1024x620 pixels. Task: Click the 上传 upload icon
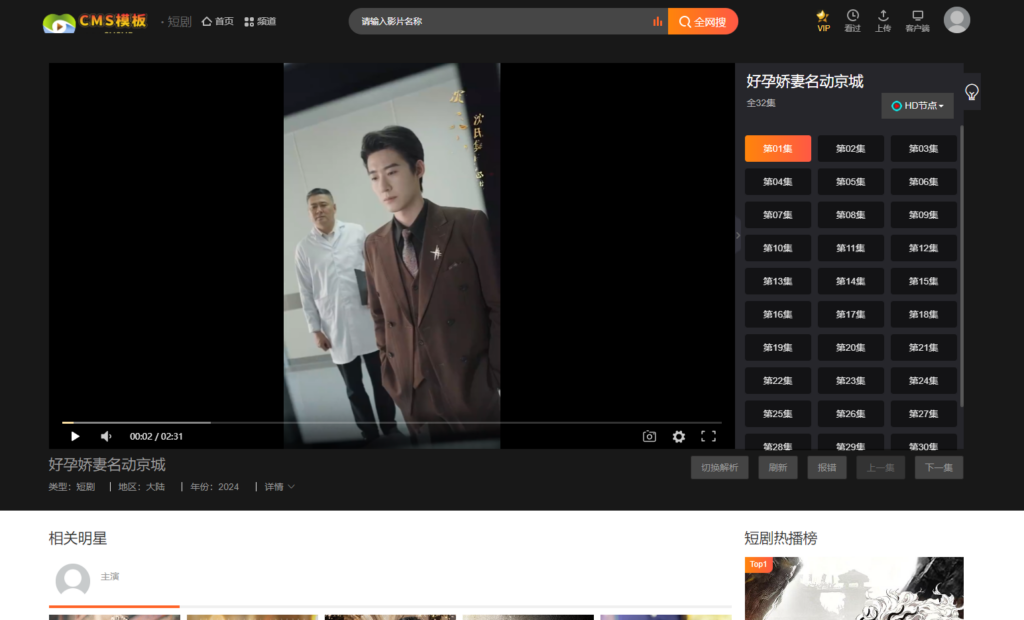pos(883,21)
